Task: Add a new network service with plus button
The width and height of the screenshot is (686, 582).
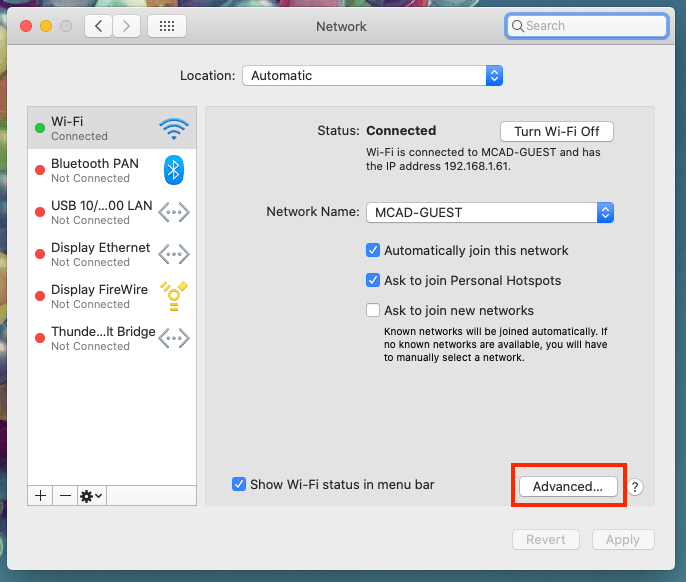Action: coord(40,496)
